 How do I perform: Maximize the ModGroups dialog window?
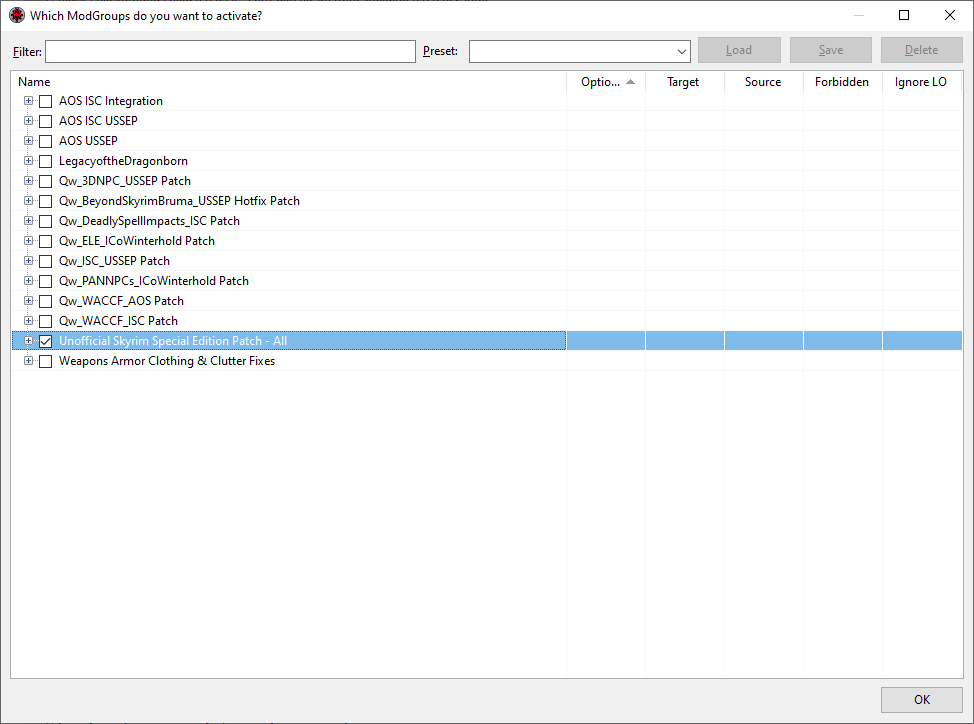(904, 15)
